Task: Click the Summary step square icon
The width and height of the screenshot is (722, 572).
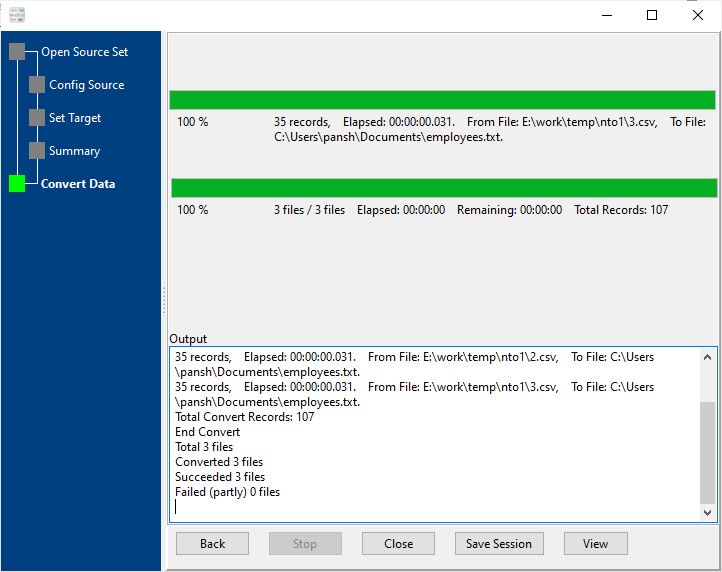Action: [37, 151]
